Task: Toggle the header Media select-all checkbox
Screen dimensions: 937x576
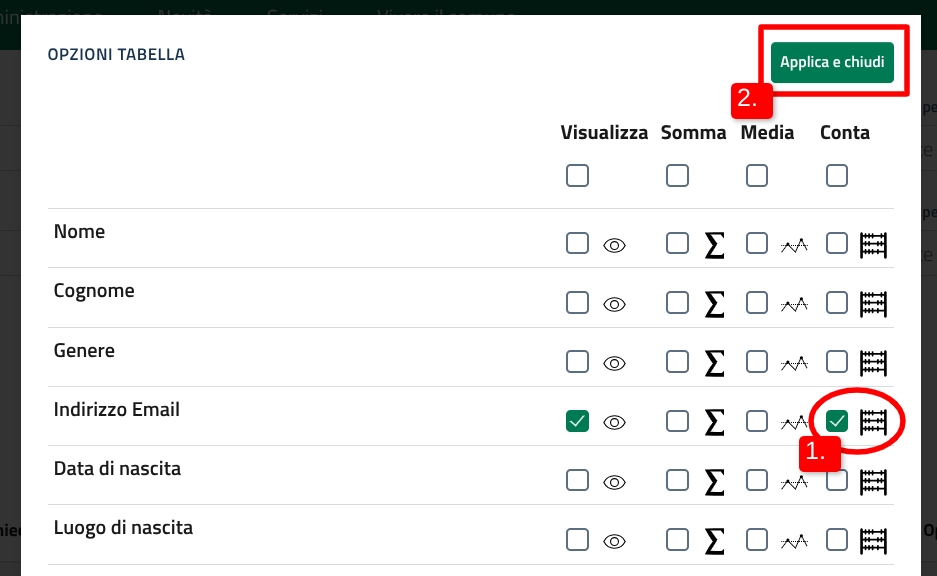Action: (757, 176)
